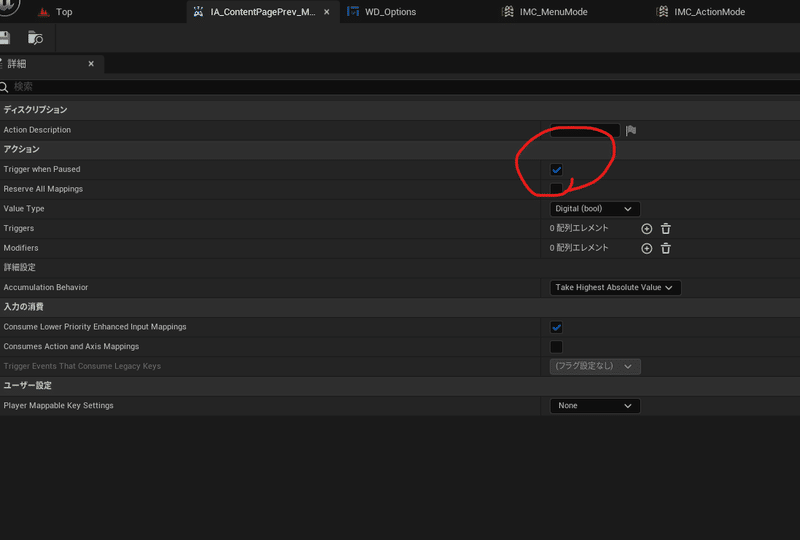Screen dimensions: 800x540
Task: Open Value Type Digital (bool) dropdown
Action: 594,209
